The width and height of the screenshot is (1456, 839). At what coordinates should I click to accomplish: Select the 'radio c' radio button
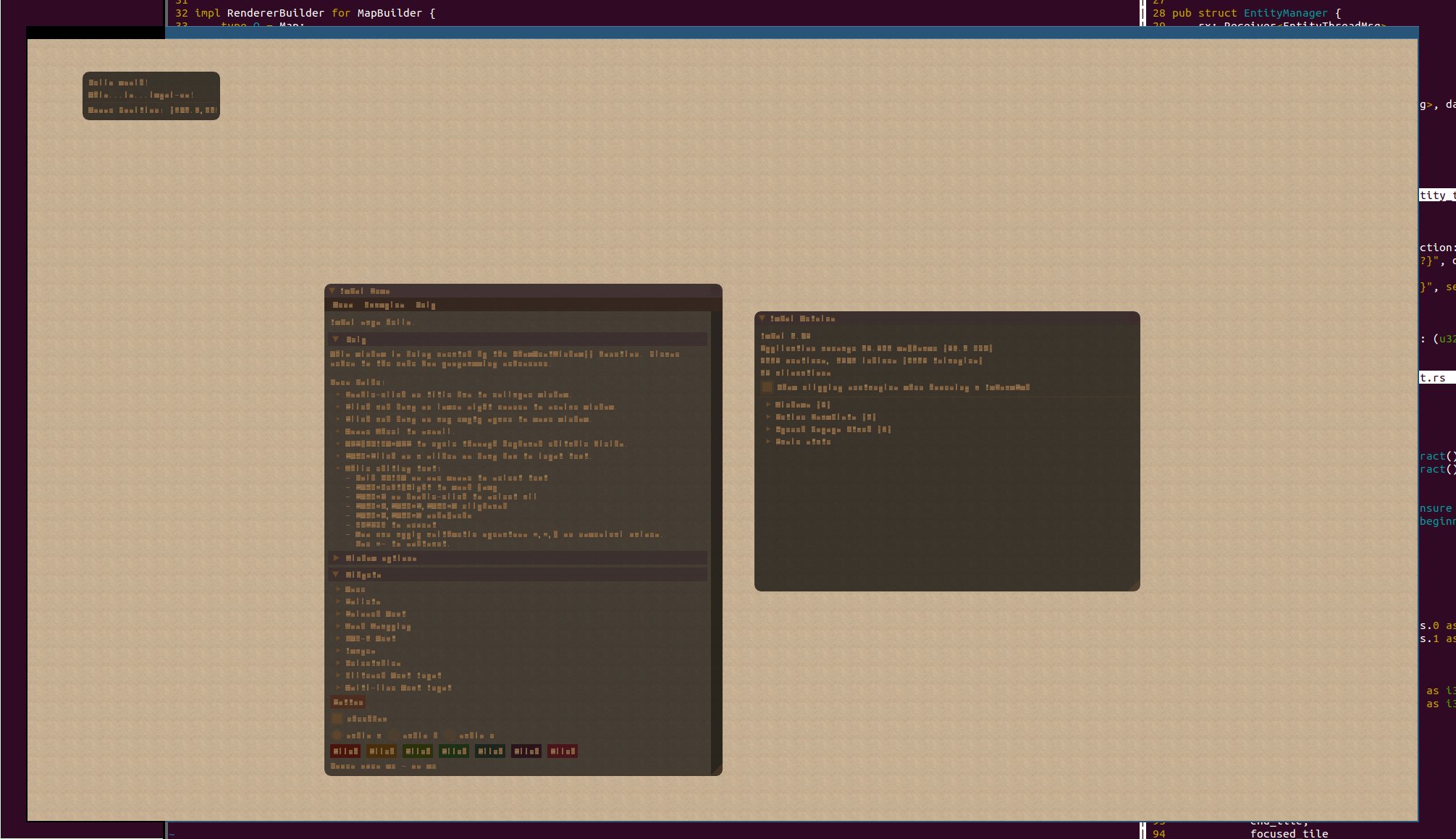click(450, 735)
